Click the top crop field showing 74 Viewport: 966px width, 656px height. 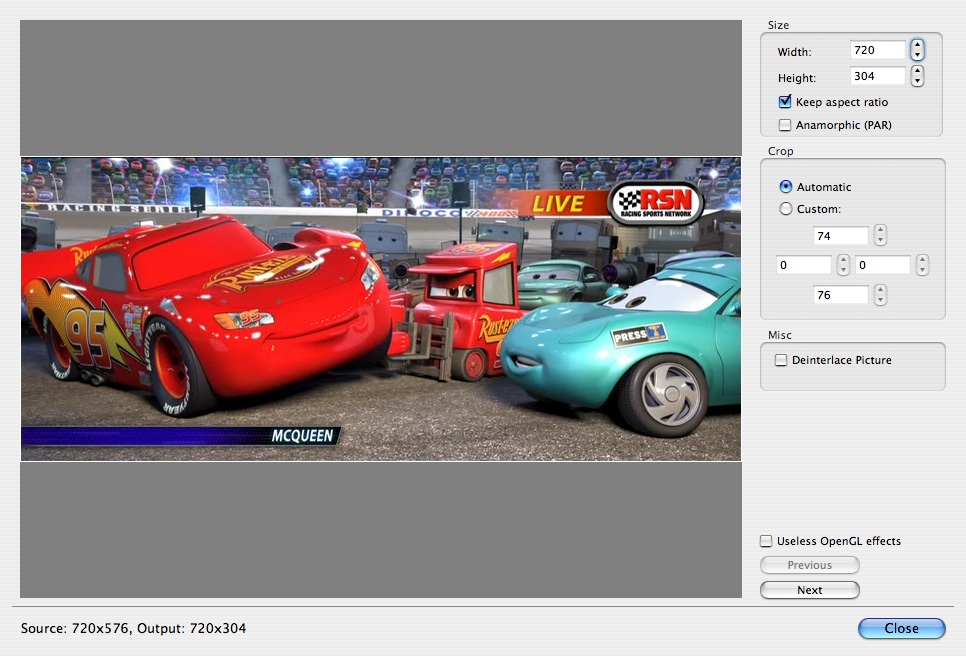pos(840,235)
